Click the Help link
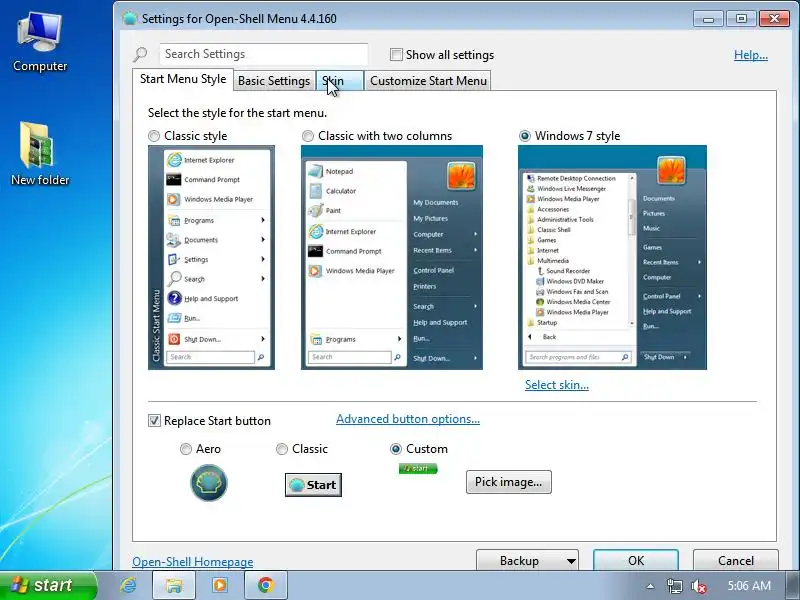The height and width of the screenshot is (600, 800). (x=751, y=55)
